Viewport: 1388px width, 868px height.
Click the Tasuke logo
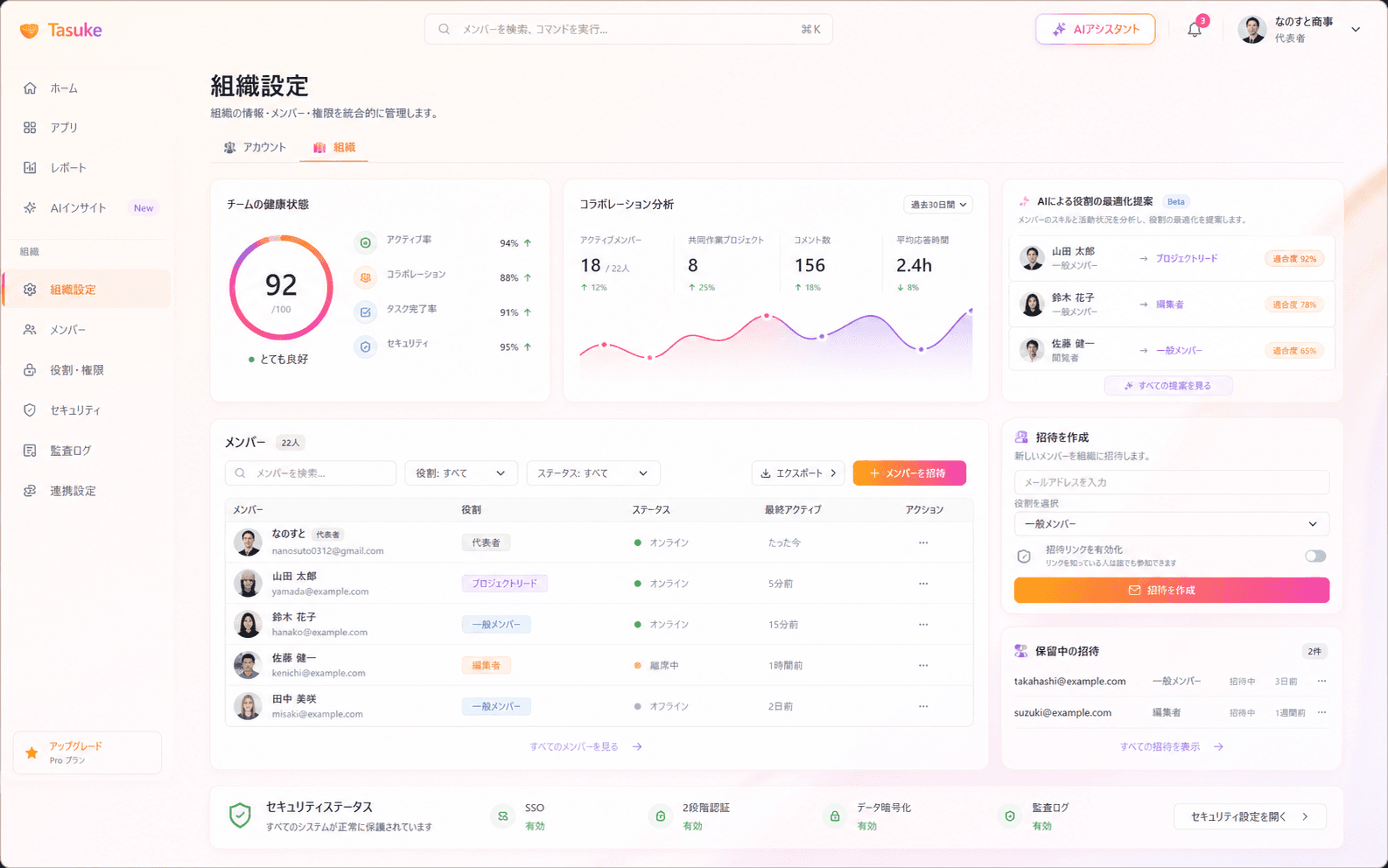(x=60, y=30)
